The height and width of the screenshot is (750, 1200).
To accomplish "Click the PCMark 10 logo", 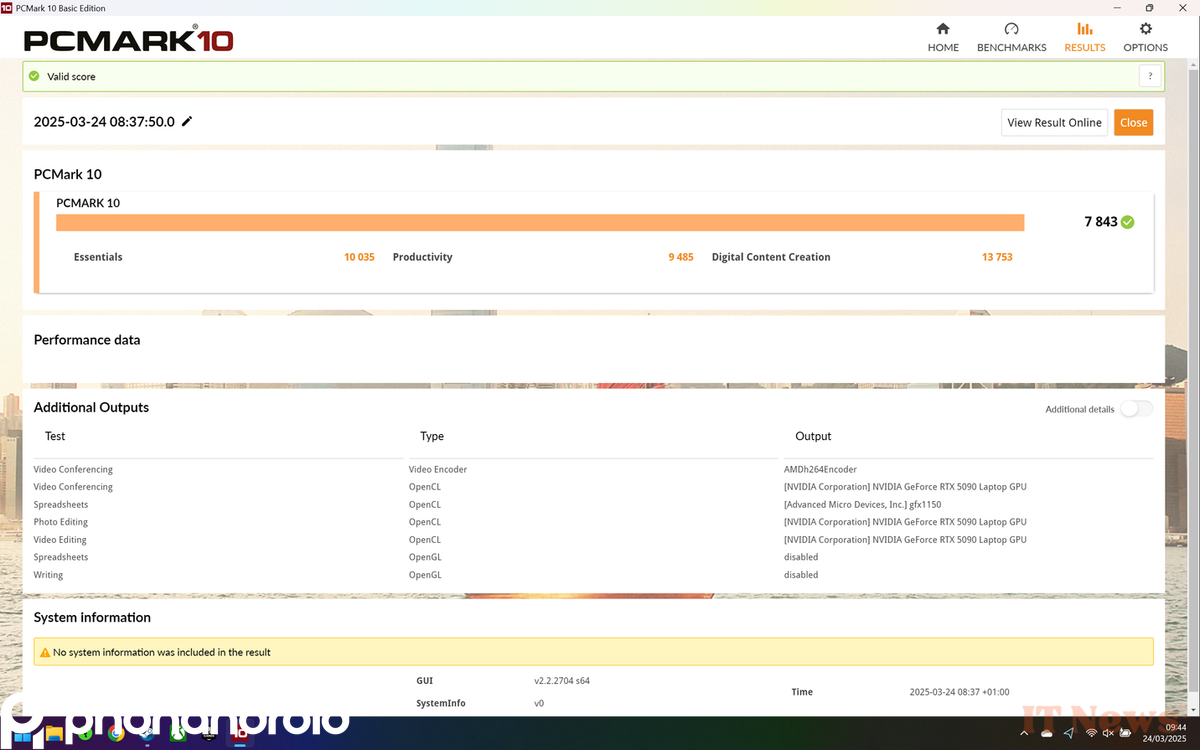I will pyautogui.click(x=129, y=40).
